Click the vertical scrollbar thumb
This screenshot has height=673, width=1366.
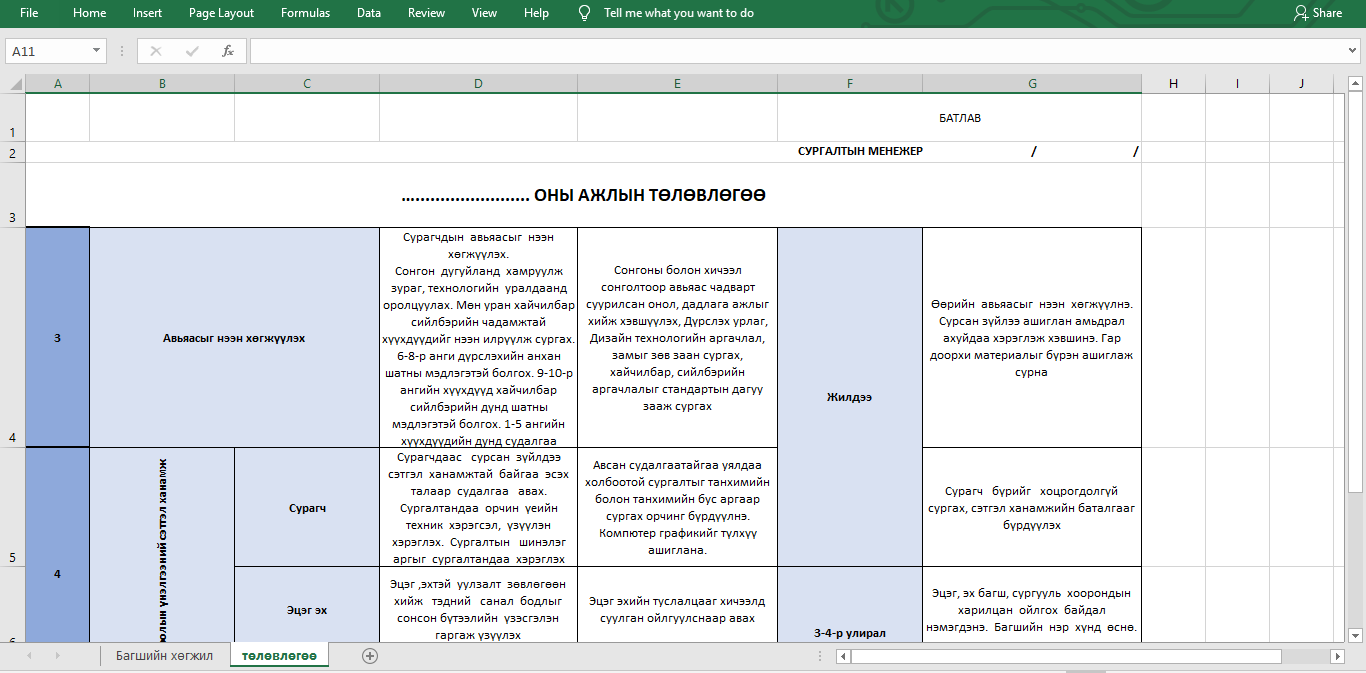tap(1355, 291)
